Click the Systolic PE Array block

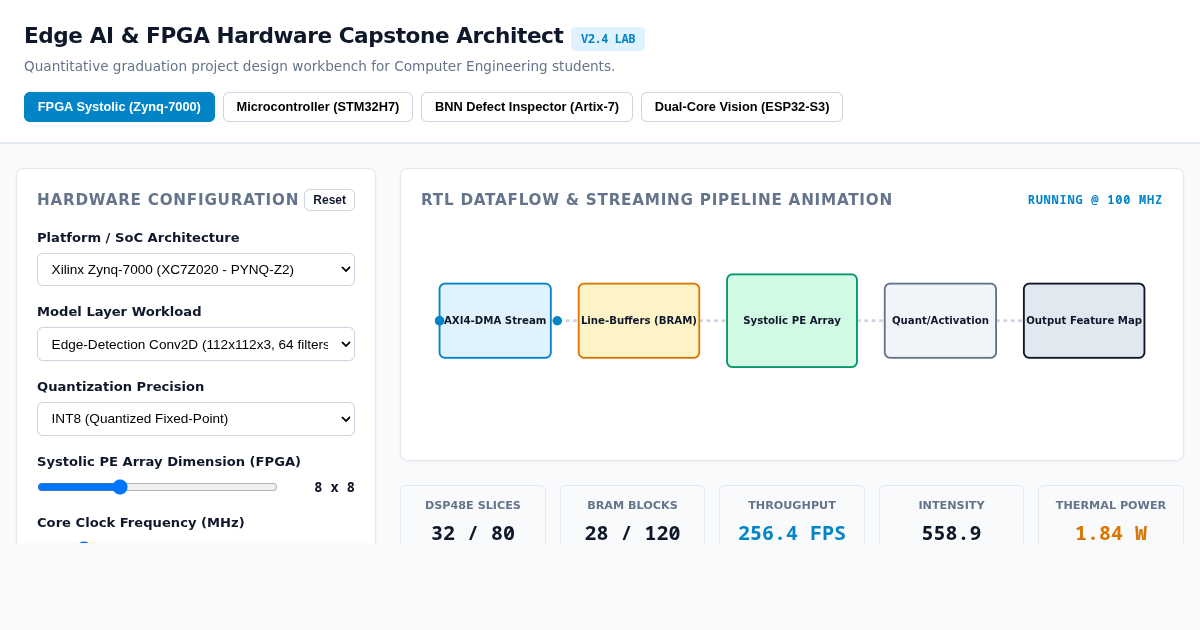[792, 321]
